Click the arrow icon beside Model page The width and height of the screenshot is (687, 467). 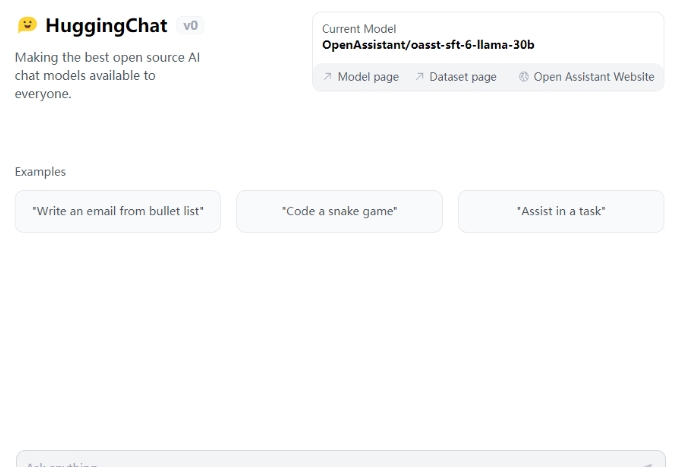[327, 77]
